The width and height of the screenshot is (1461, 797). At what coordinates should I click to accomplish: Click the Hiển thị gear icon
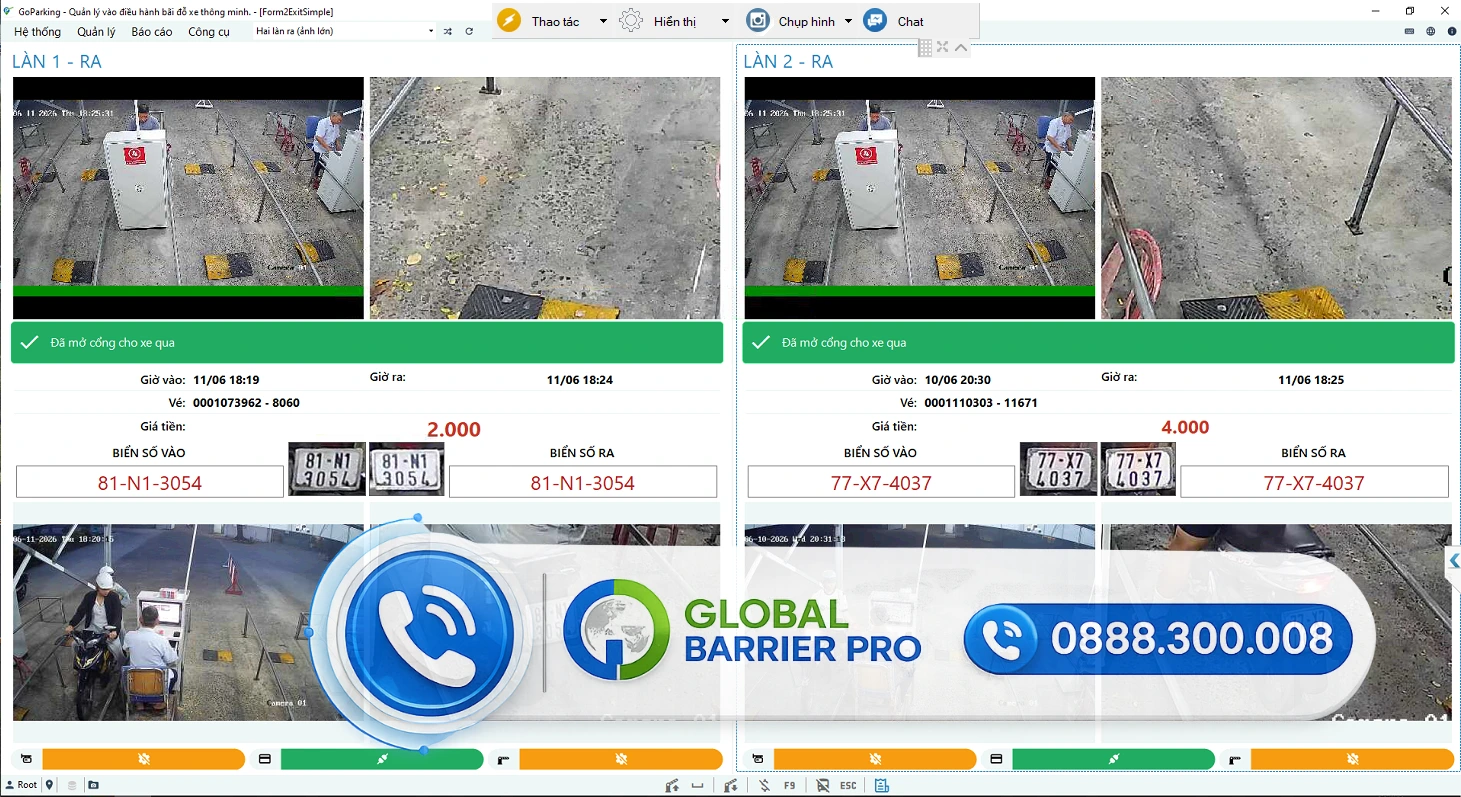(631, 21)
